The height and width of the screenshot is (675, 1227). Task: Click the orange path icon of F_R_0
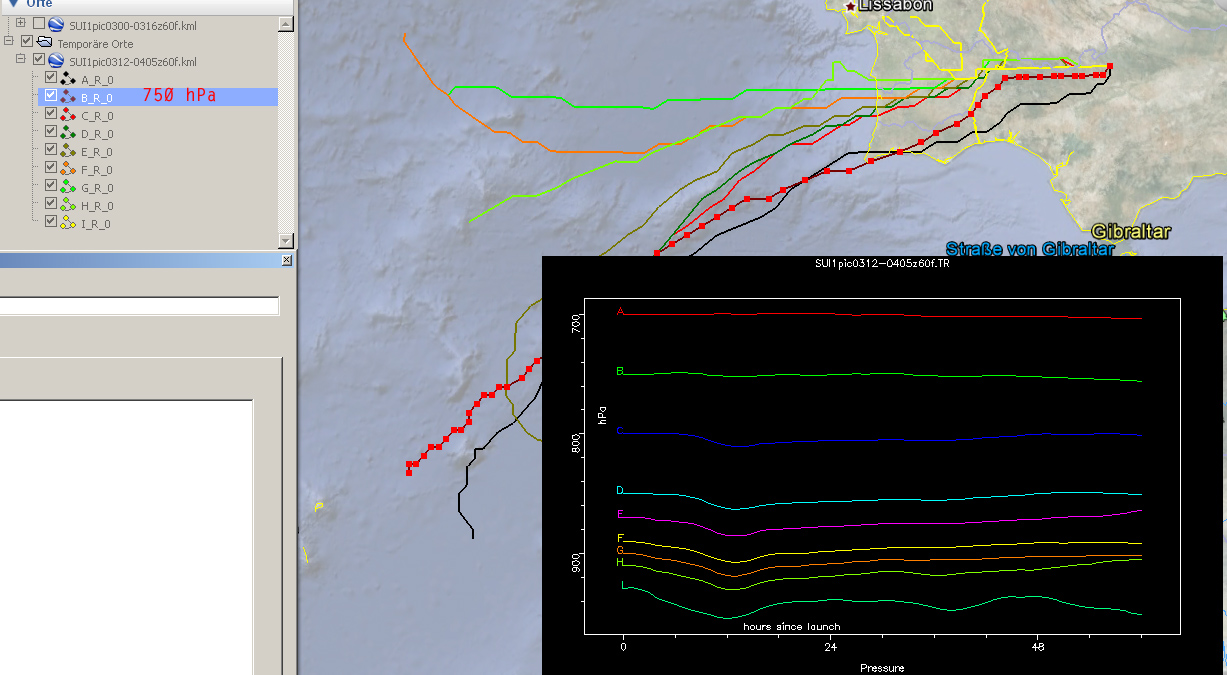point(68,169)
